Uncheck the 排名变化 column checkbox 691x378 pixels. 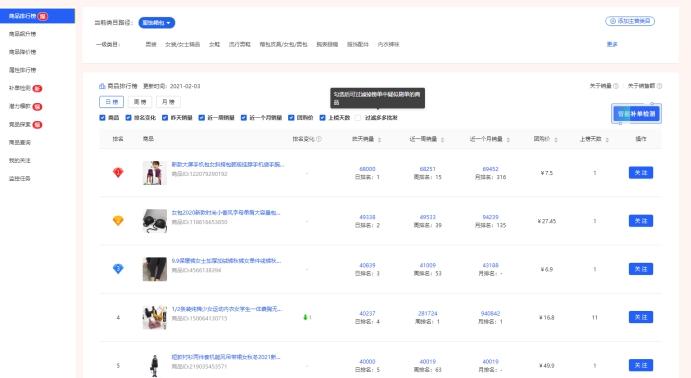128,118
